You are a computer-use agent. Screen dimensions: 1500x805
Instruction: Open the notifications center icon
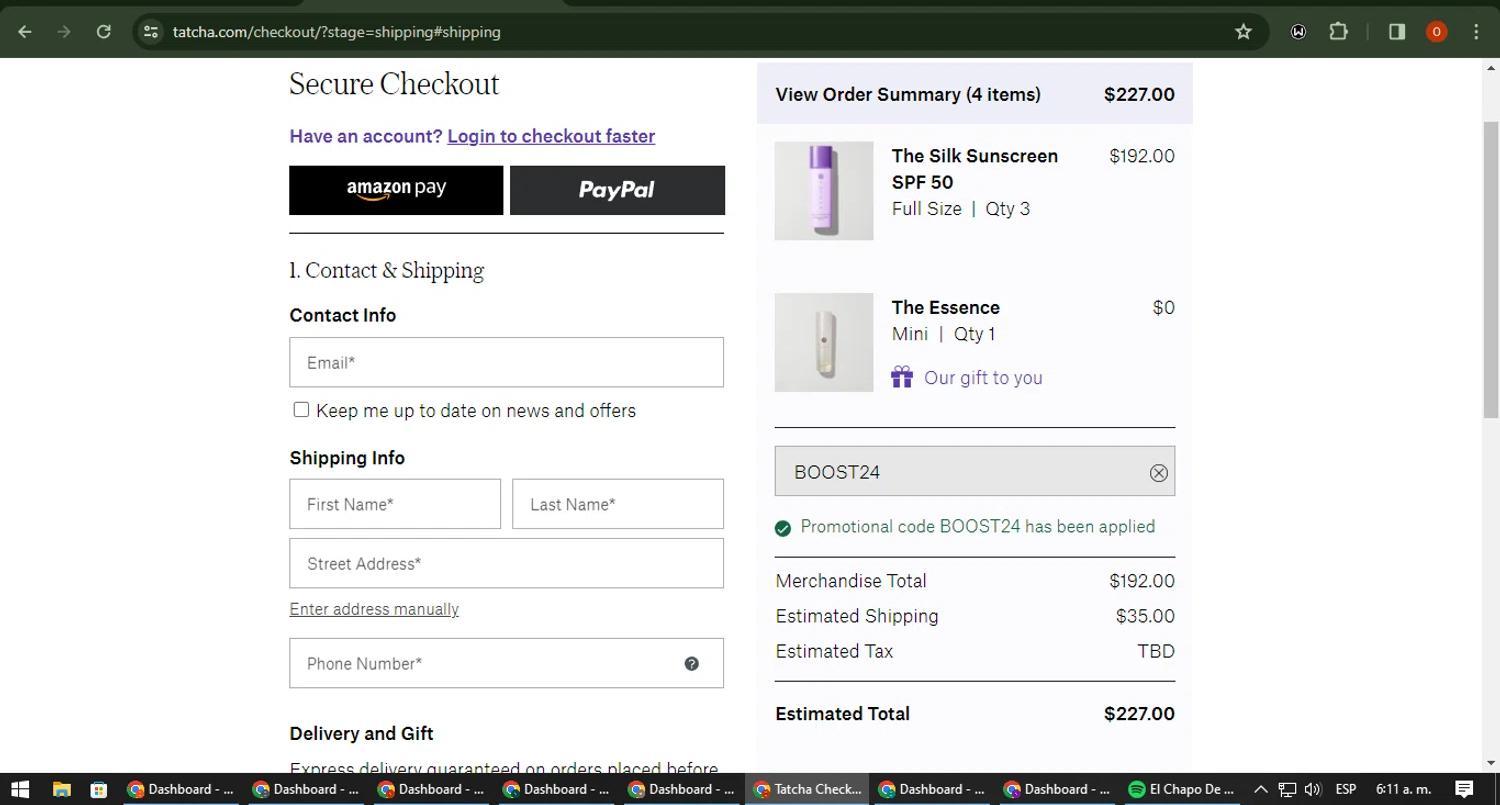click(x=1464, y=789)
